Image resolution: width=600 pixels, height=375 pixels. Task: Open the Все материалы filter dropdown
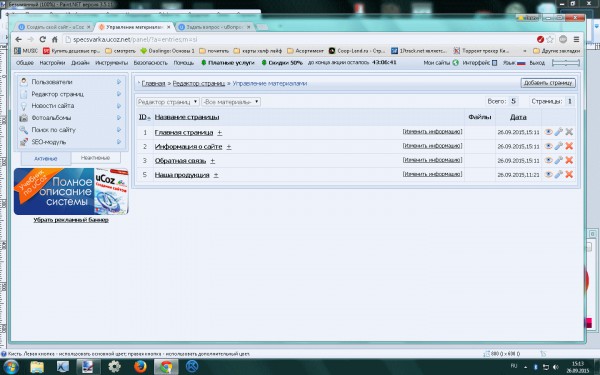(x=231, y=102)
